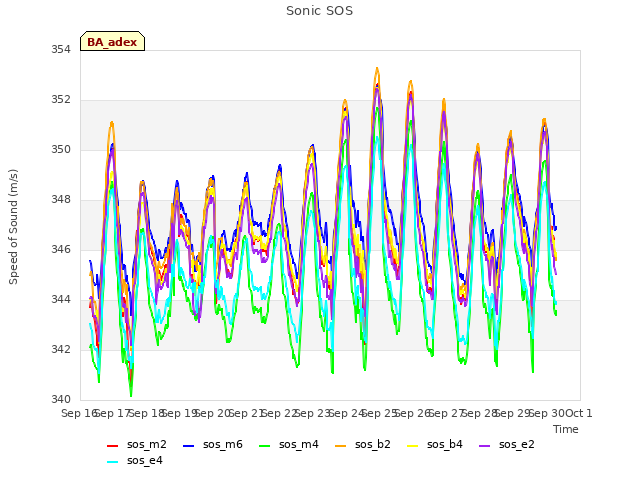Select the sos_m4 legend entry
This screenshot has width=640, height=480.
[289, 444]
